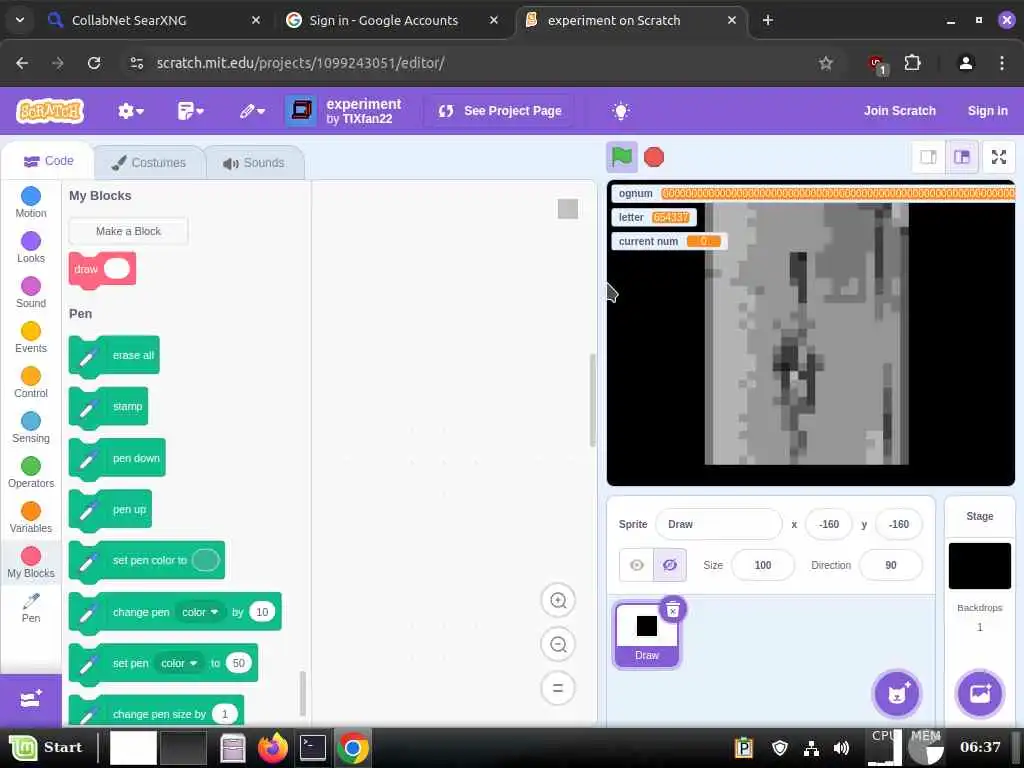This screenshot has height=768, width=1024.
Task: Click Sign in link
Action: click(x=987, y=111)
